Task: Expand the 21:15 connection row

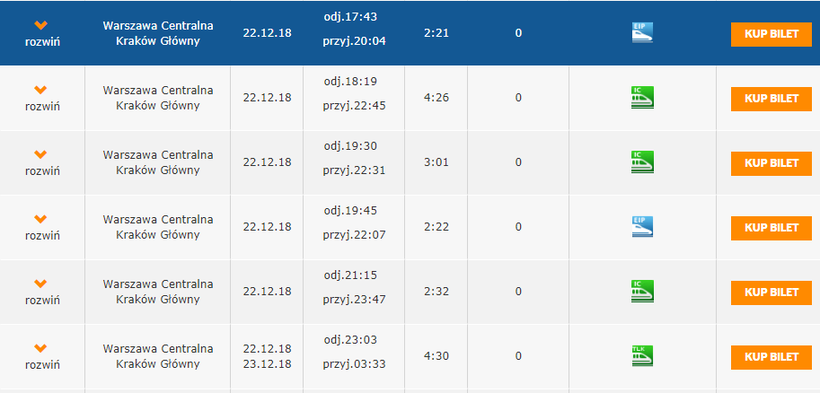Action: pyautogui.click(x=42, y=292)
